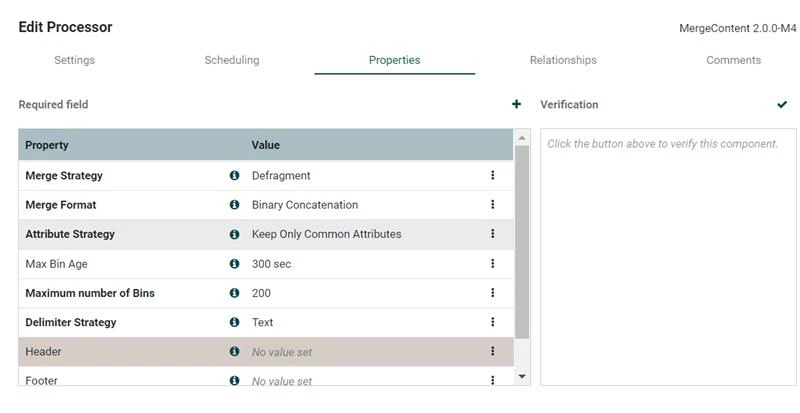
Task: Click the Verification heading
Action: tap(569, 104)
